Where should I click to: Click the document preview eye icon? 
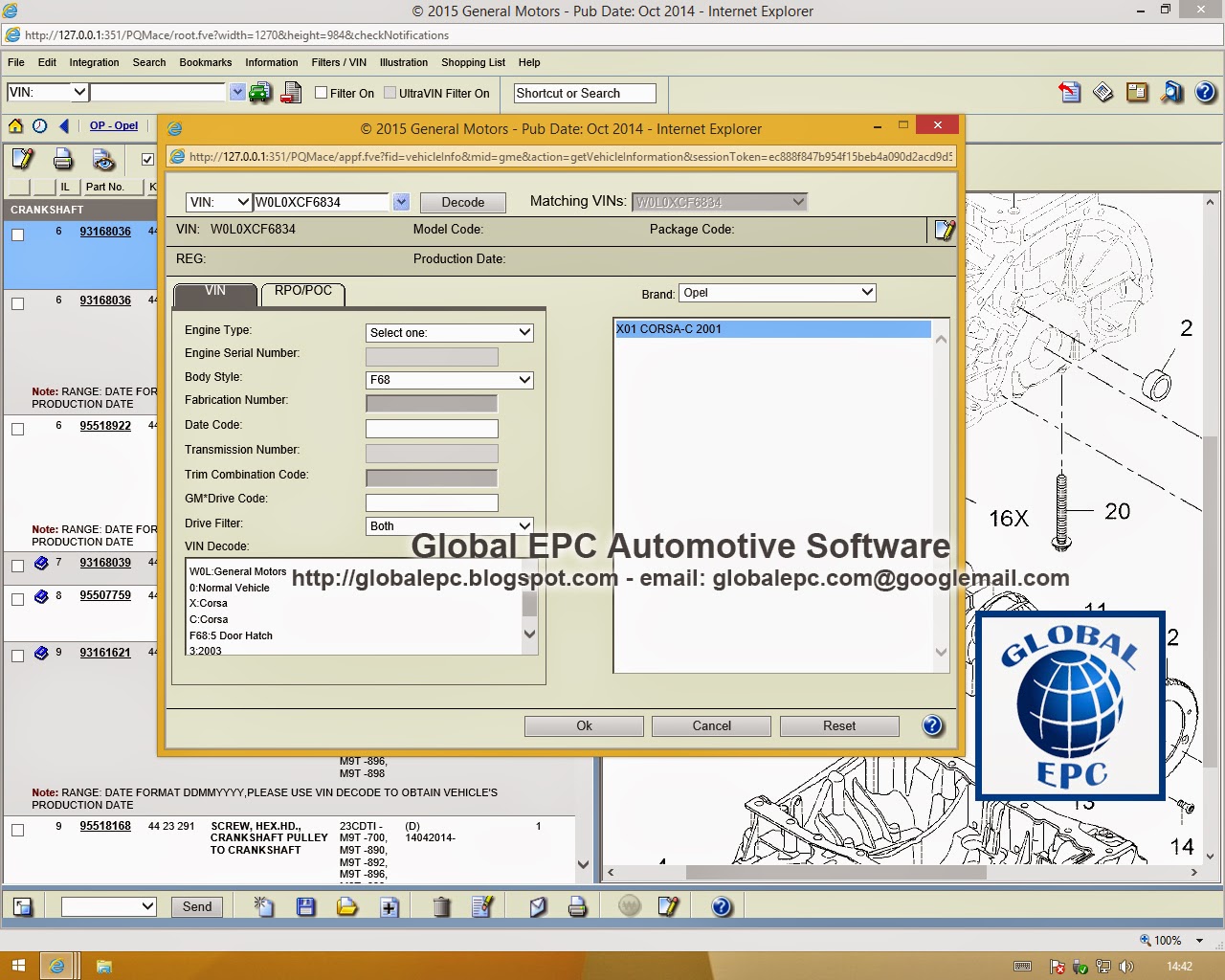pyautogui.click(x=103, y=159)
